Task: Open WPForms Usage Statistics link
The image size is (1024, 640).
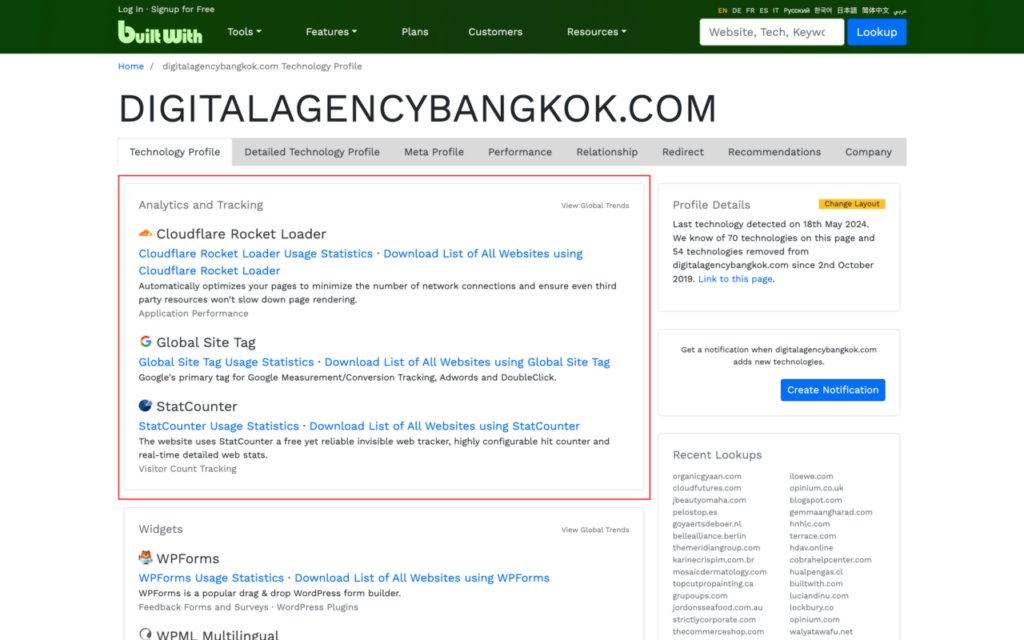Action: click(x=211, y=578)
